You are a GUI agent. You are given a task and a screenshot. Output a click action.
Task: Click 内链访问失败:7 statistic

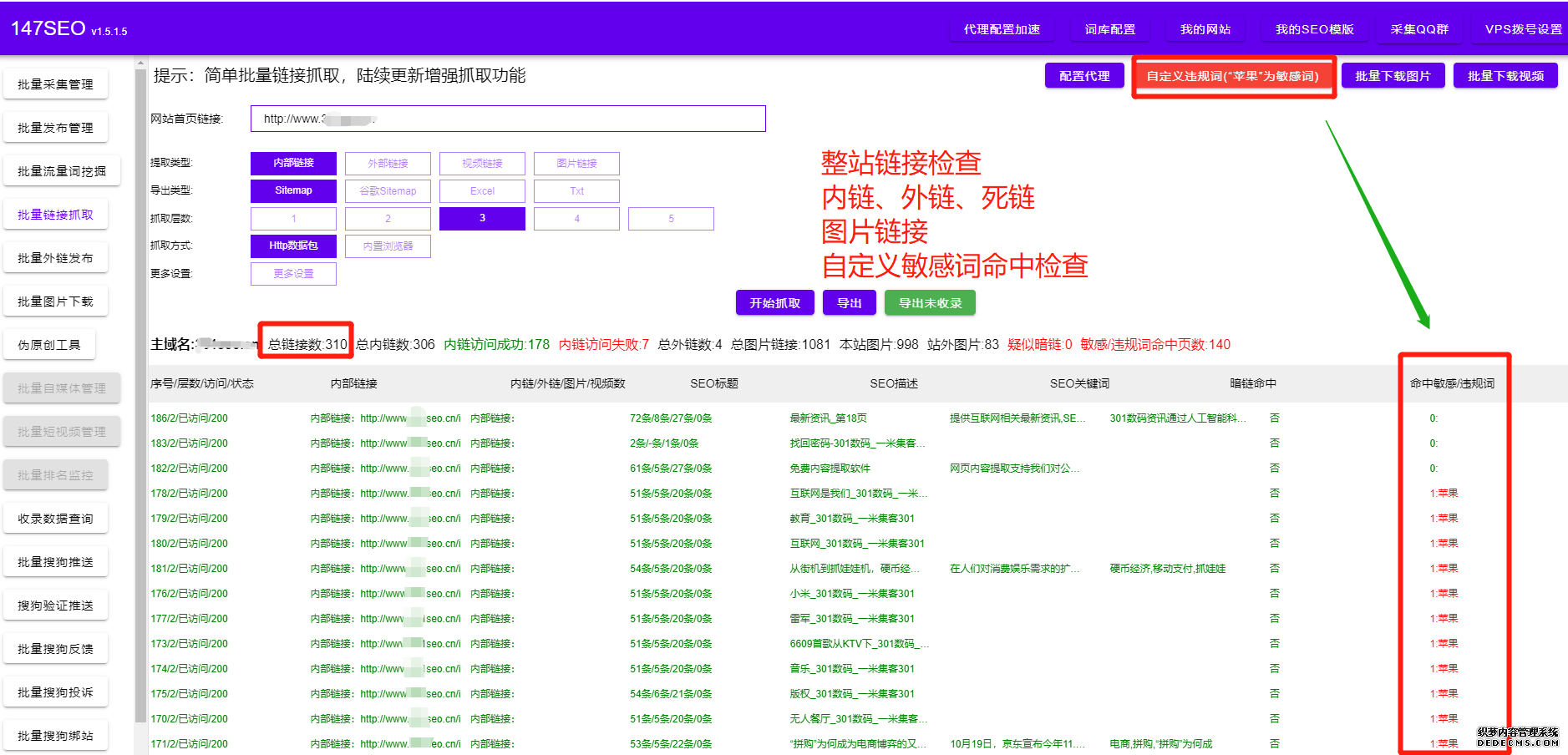coord(603,344)
